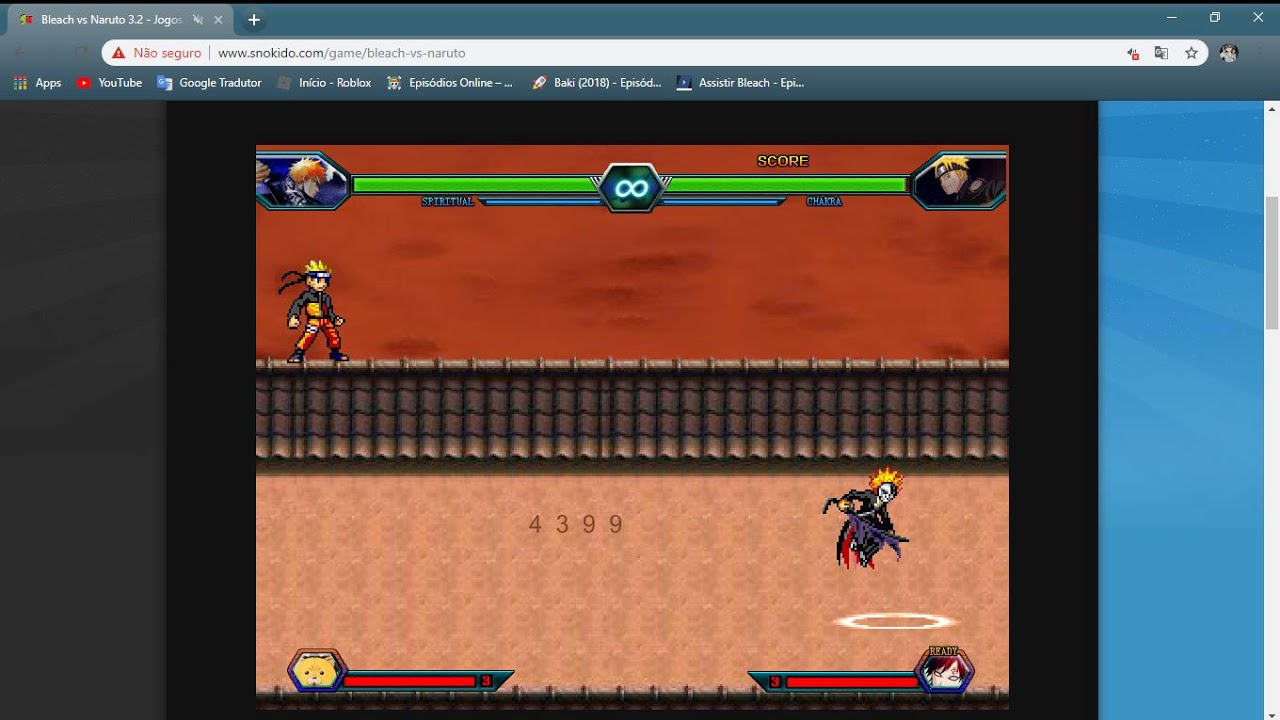
Task: Minimize the Chrome window
Action: [1172, 17]
